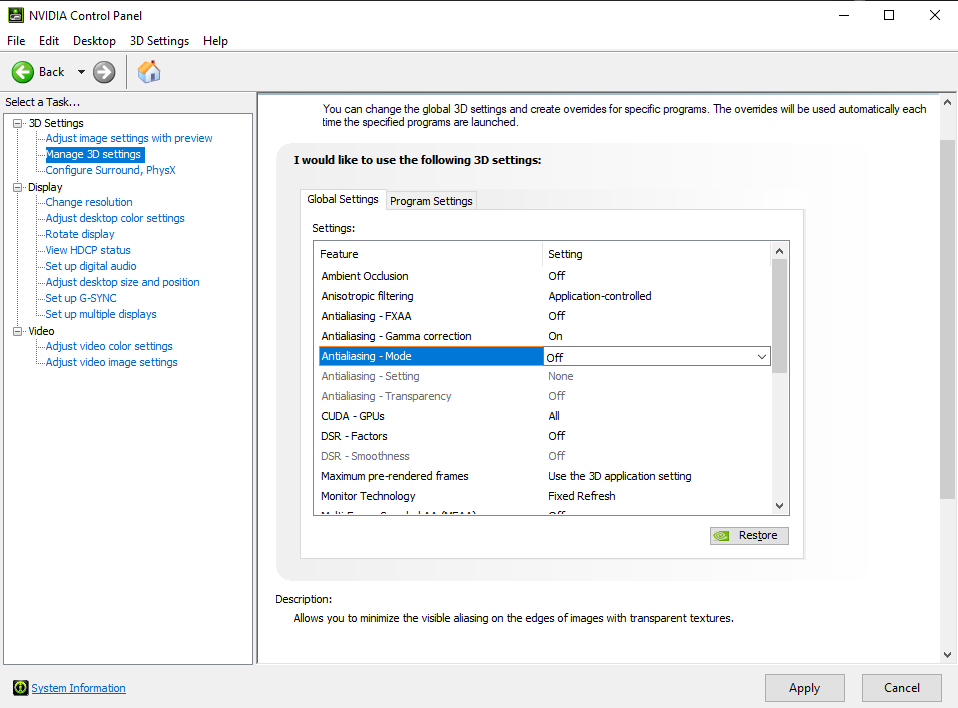Screen dimensions: 958x708
Task: Click the Application-controlled setting value
Action: 599,296
